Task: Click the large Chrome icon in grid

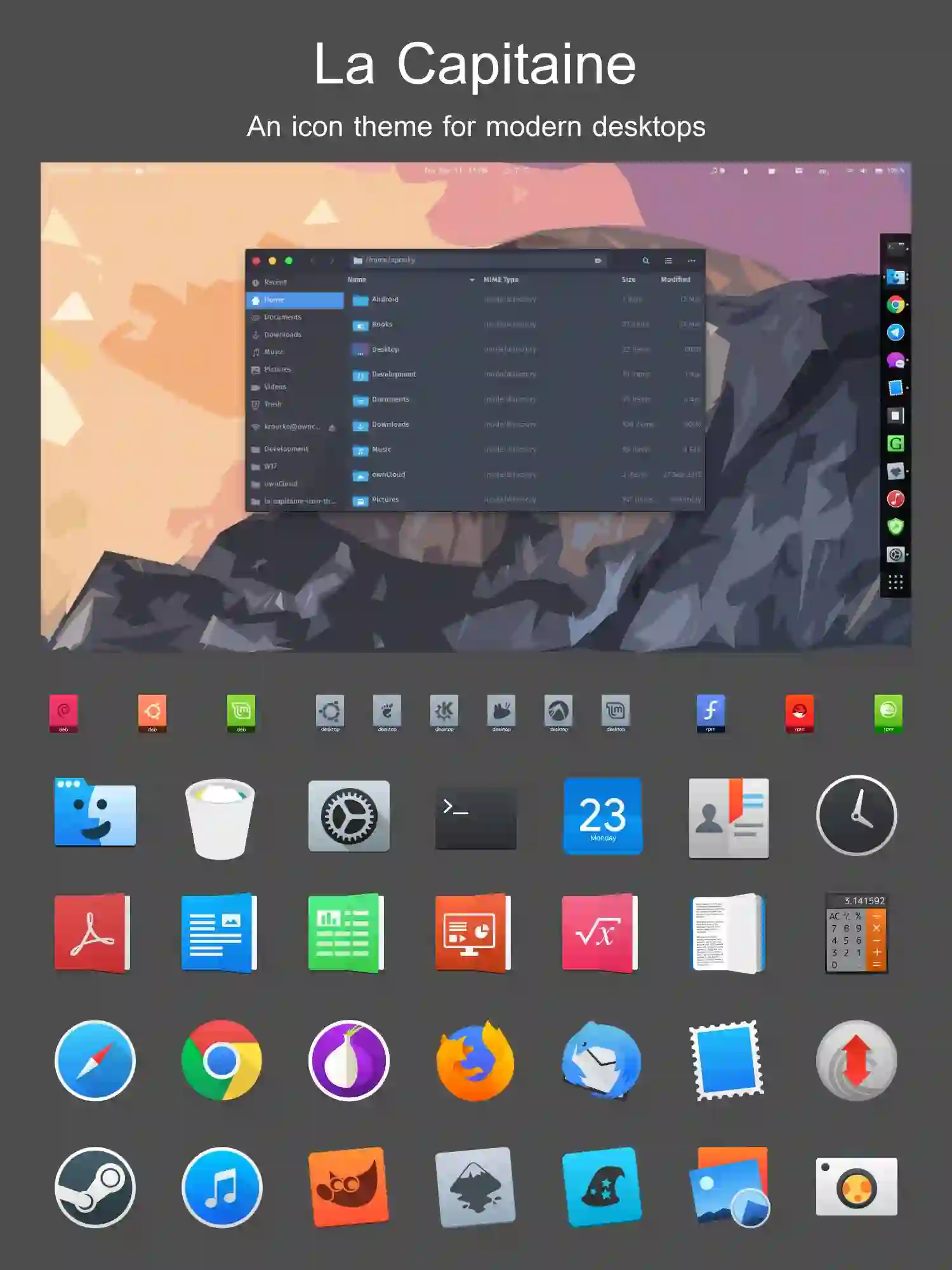Action: tap(221, 1060)
